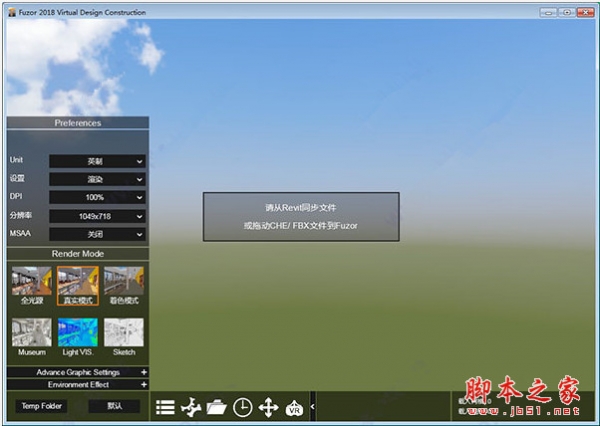Click the Fuzor app icon in title bar
Screen dimensions: 600x426
pyautogui.click(x=12, y=12)
